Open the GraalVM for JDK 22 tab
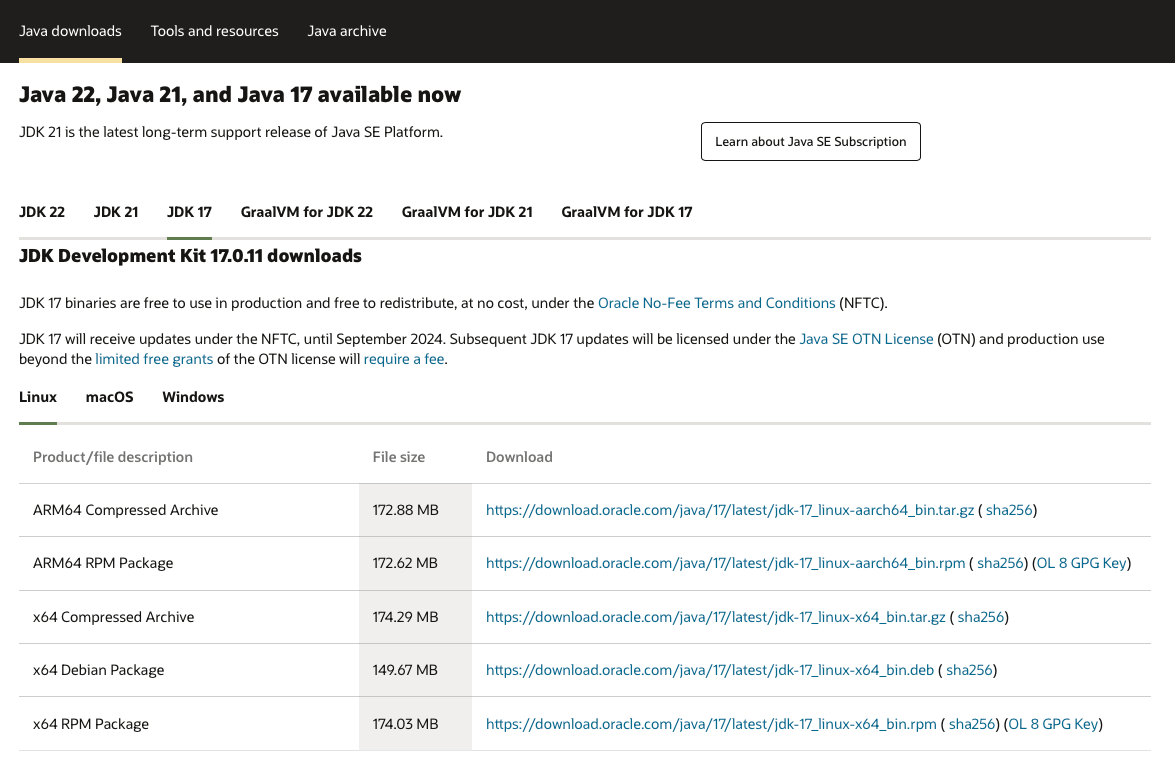This screenshot has width=1175, height=764. point(306,212)
